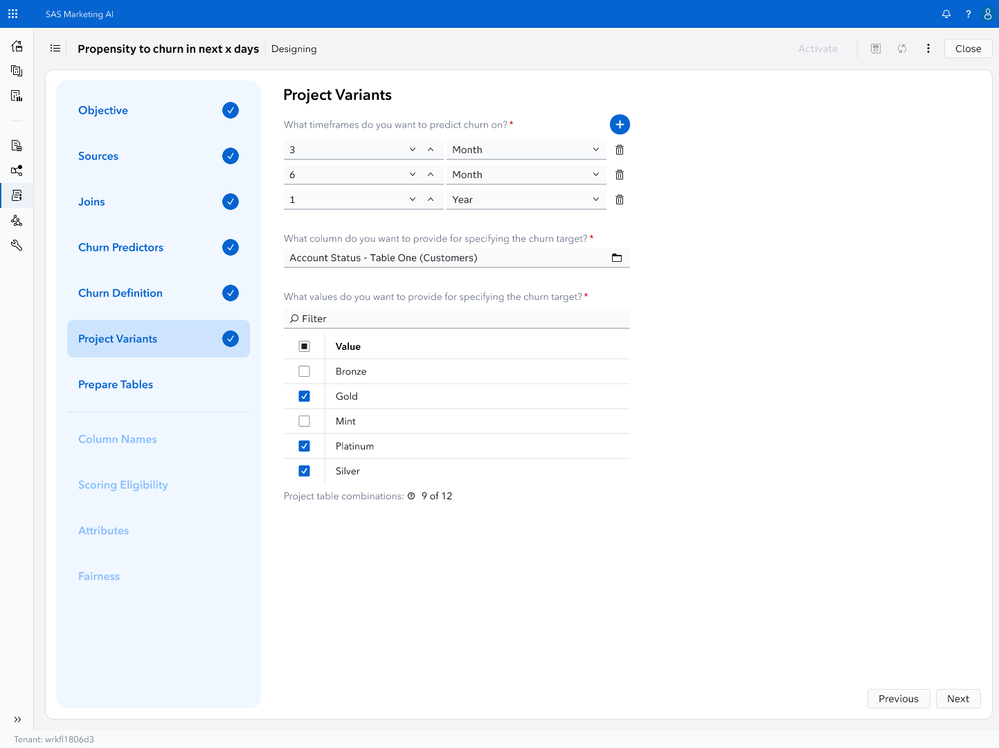The image size is (999, 748).
Task: Switch to the Churn Predictors step
Action: click(x=120, y=247)
